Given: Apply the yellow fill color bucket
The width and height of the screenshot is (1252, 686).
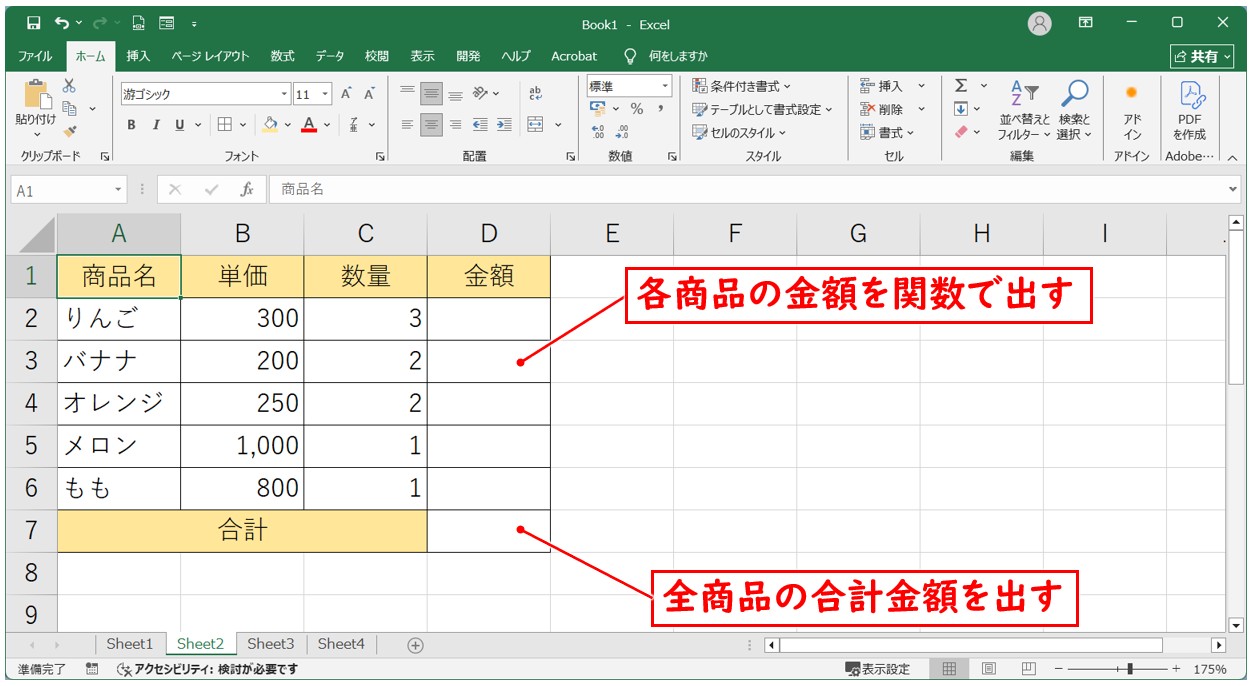Looking at the screenshot, I should pyautogui.click(x=269, y=125).
